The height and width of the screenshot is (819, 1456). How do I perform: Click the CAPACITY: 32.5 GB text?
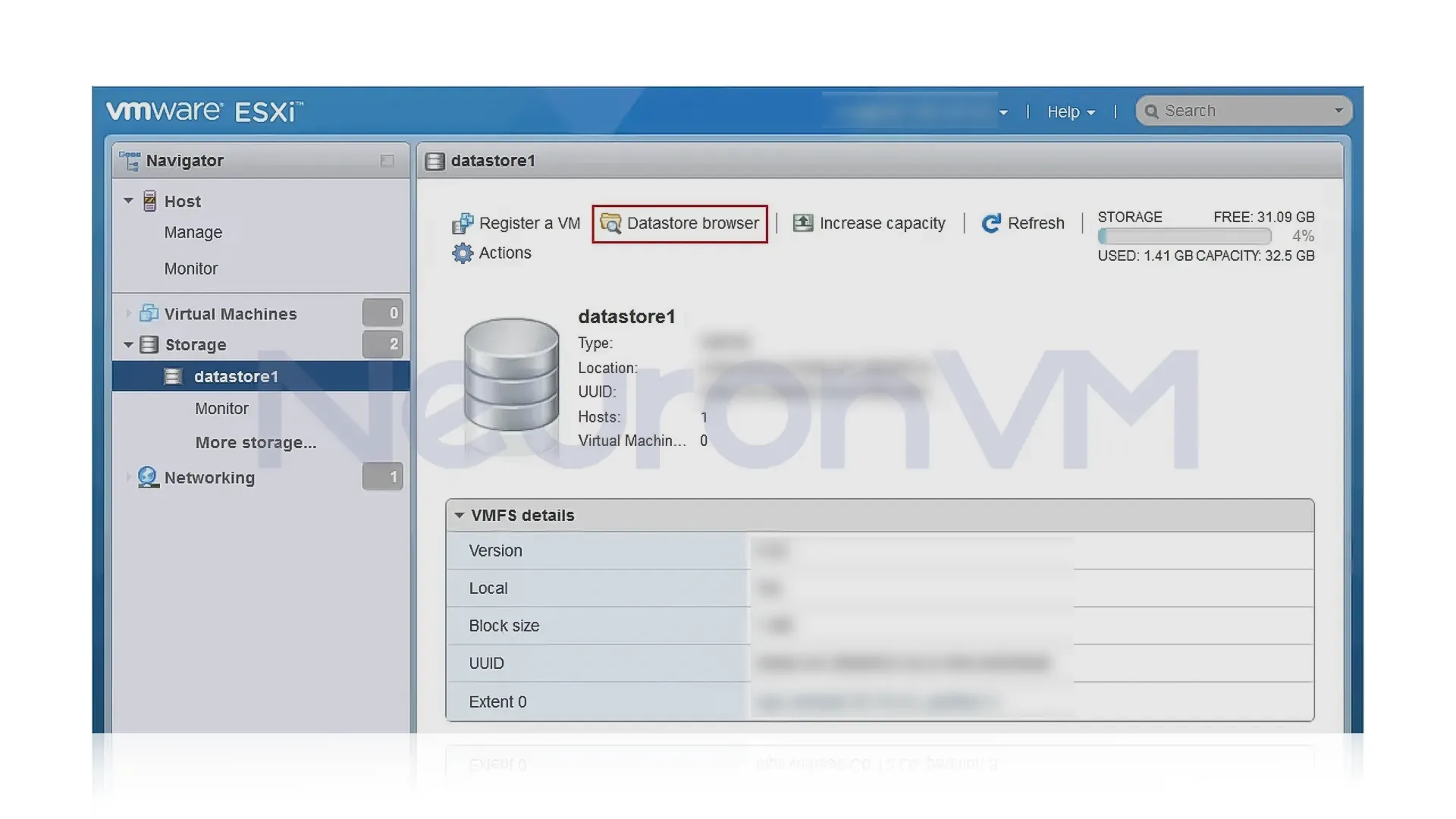coord(1256,256)
